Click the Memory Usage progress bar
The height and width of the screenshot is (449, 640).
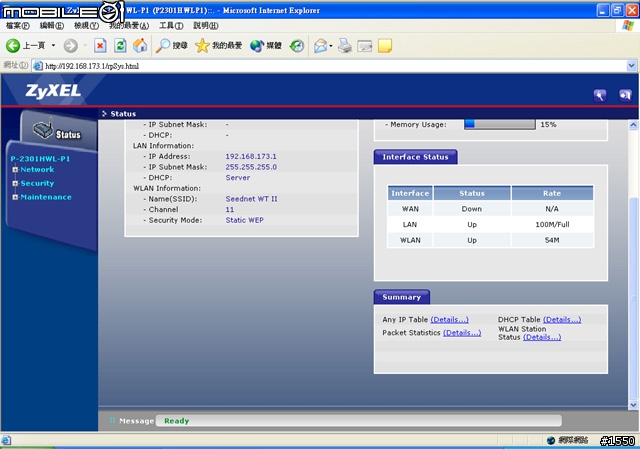coord(500,124)
